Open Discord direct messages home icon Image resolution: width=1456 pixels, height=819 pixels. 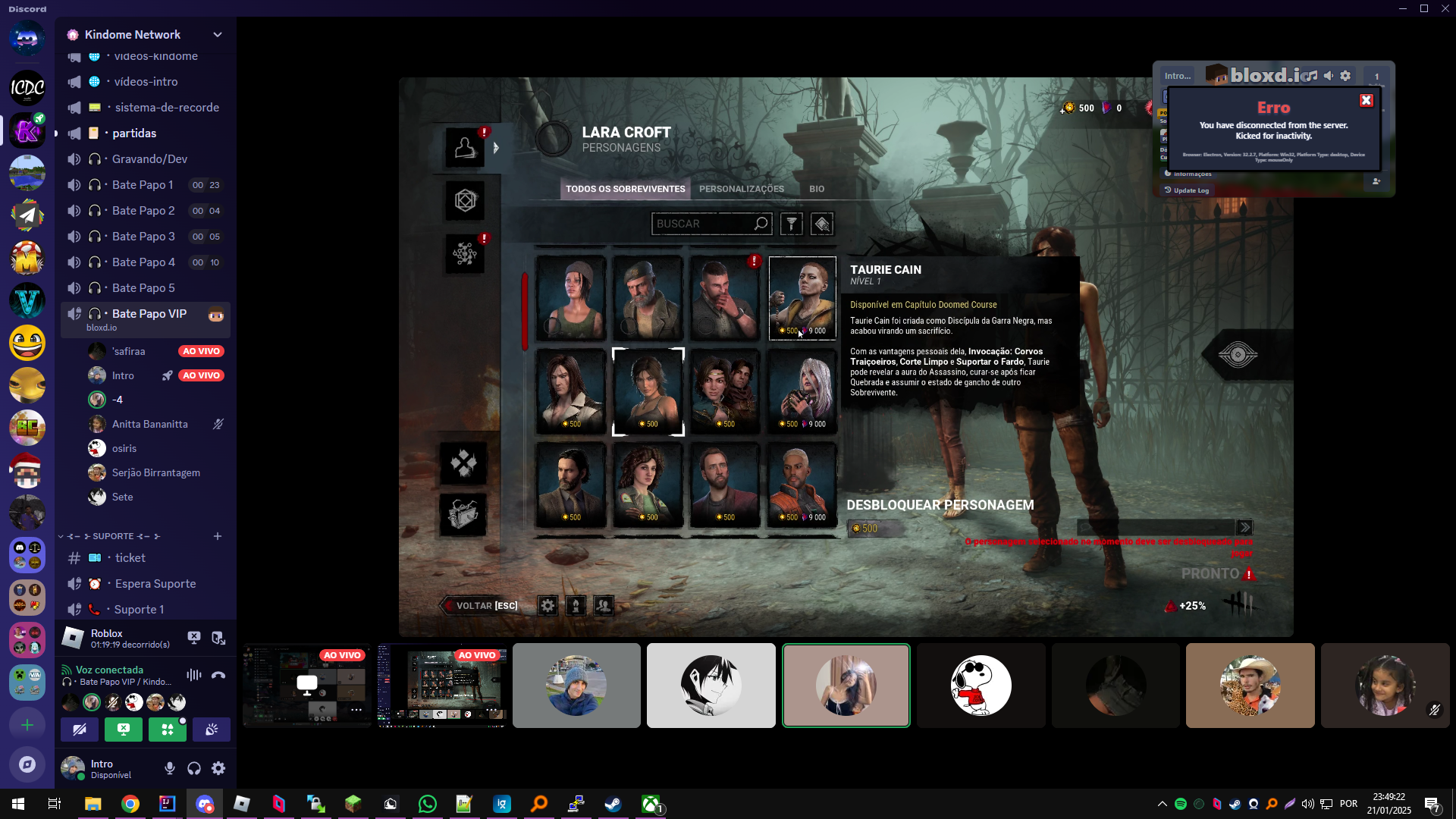point(27,36)
